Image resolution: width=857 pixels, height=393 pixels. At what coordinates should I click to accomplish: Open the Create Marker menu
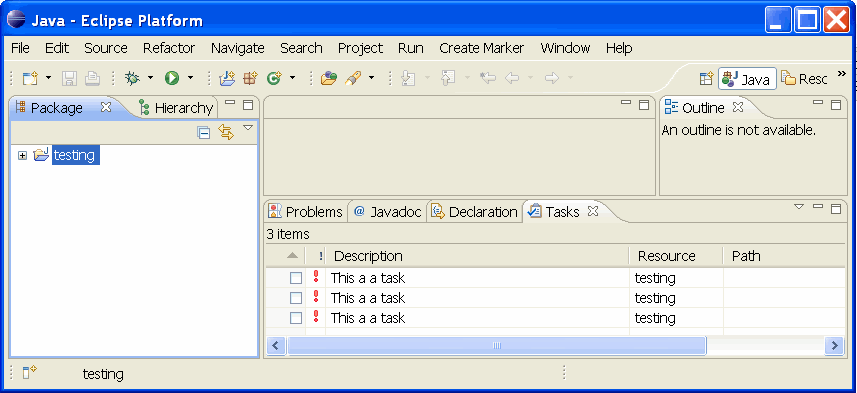coord(482,48)
